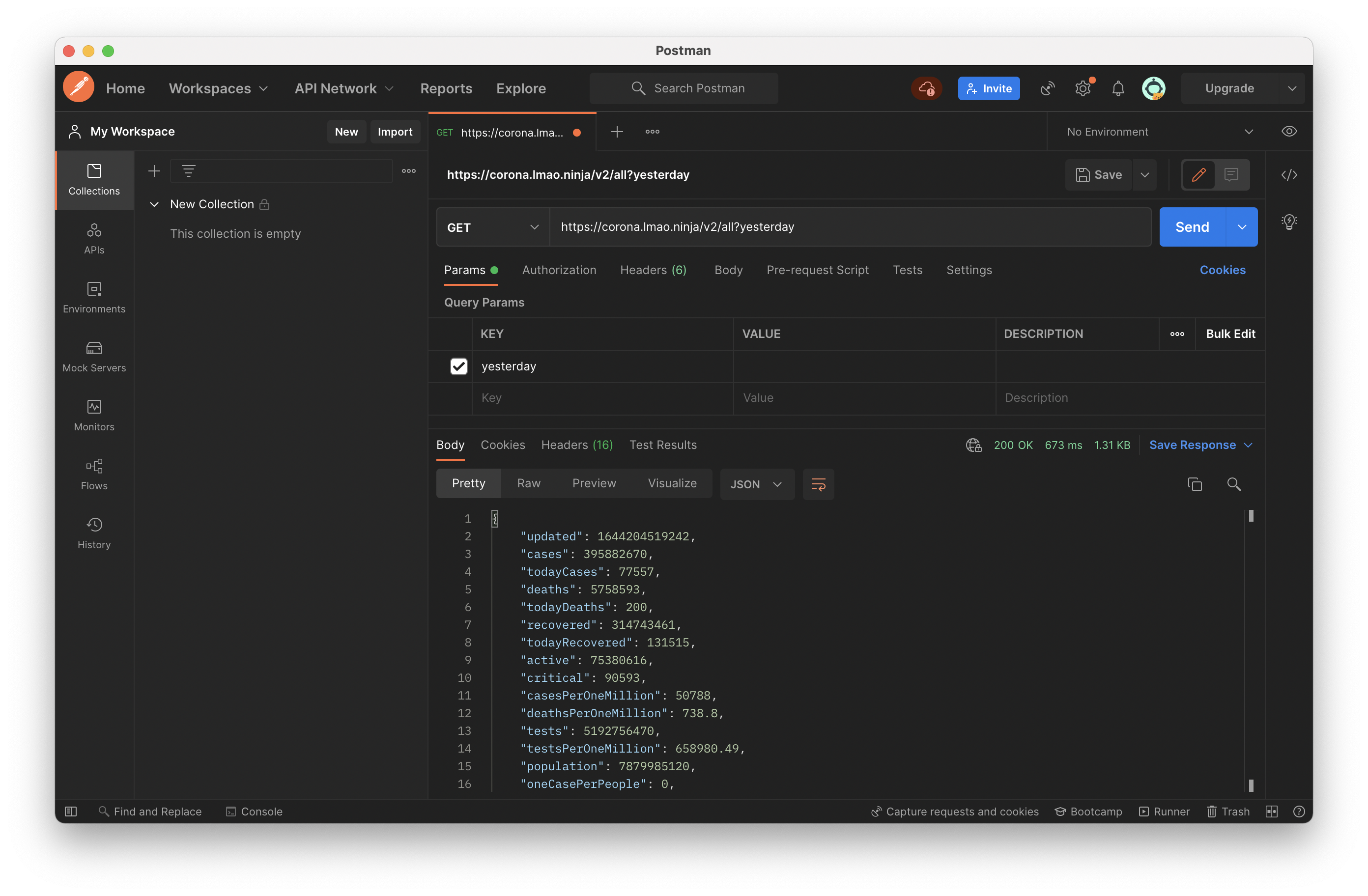Open the lightbulb request info icon

[x=1289, y=222]
